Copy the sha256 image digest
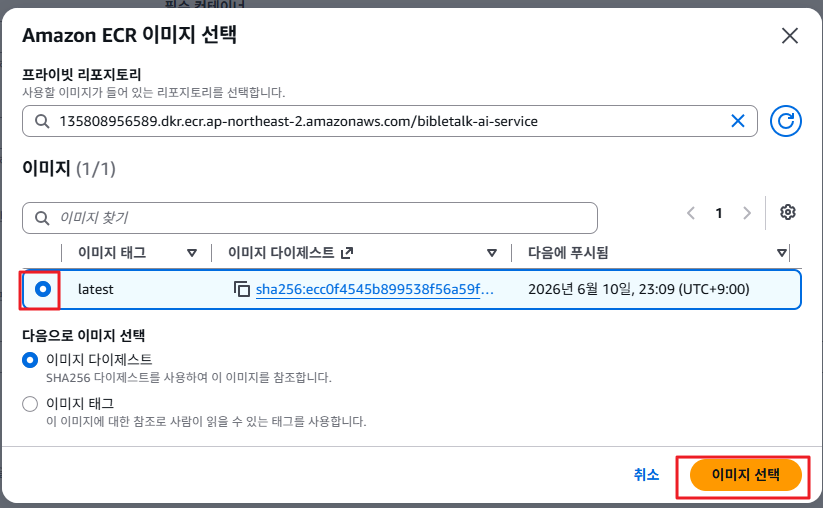The image size is (823, 508). tap(241, 289)
